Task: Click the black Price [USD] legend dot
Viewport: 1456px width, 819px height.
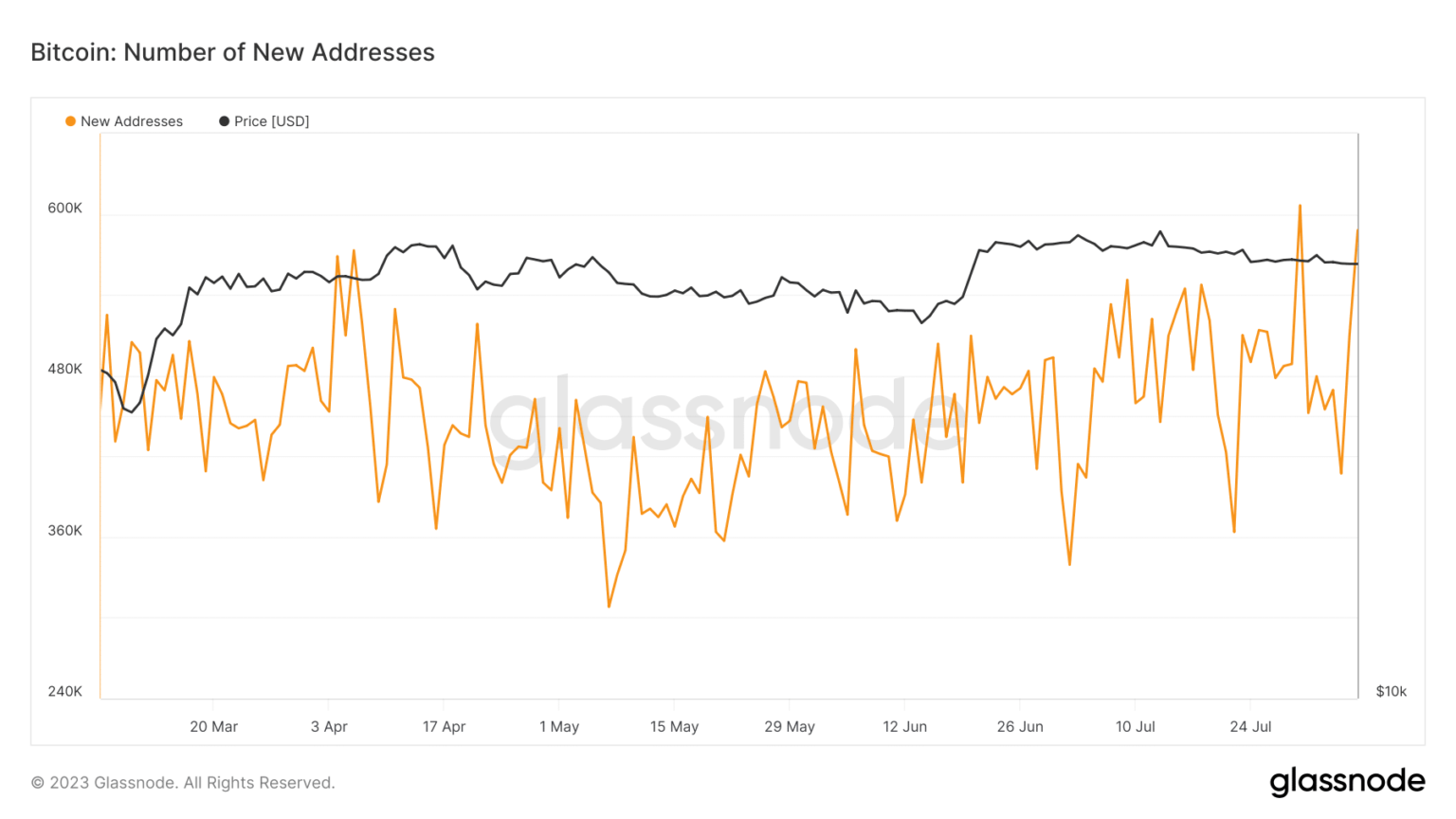Action: click(x=224, y=121)
